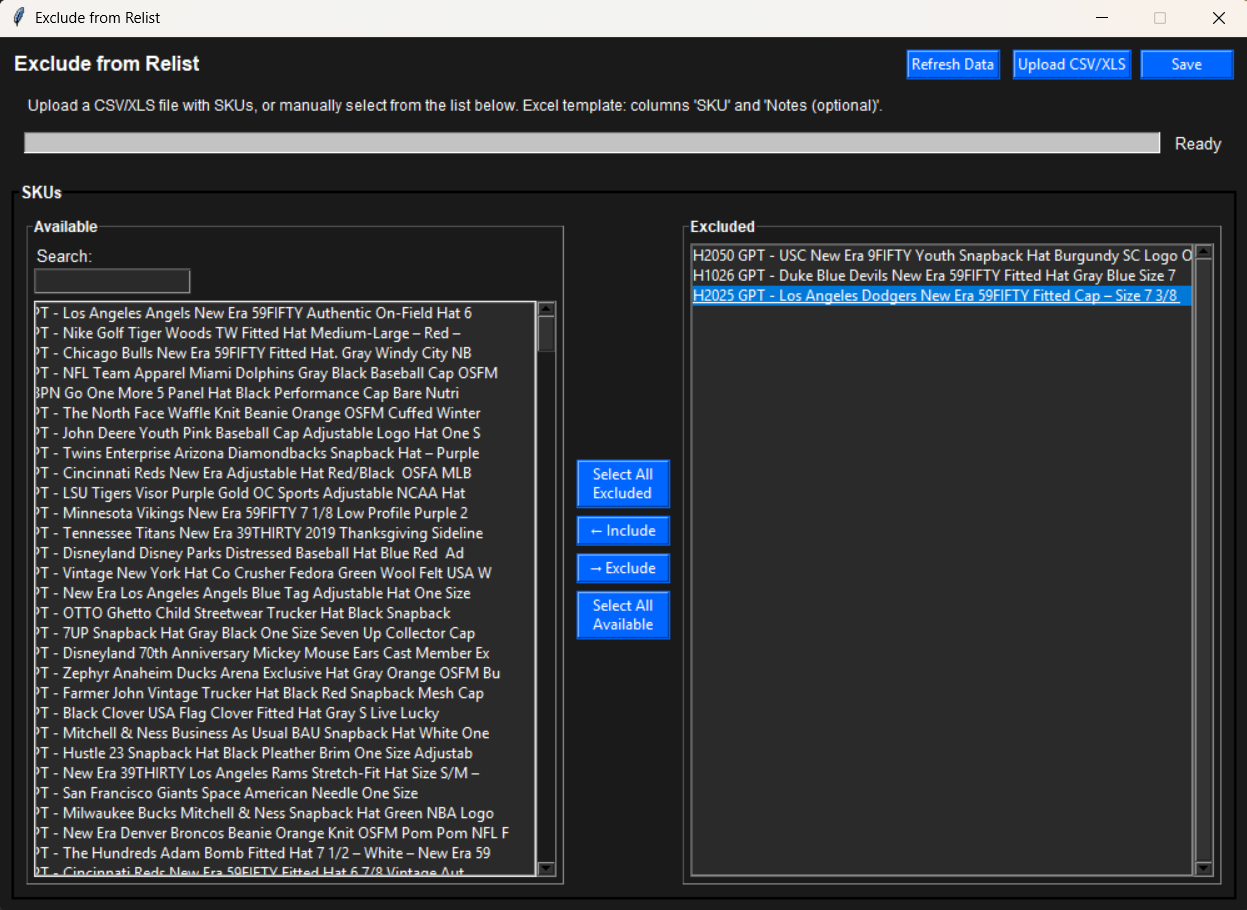This screenshot has width=1247, height=910.
Task: Save the exclusion list
Action: (x=1186, y=64)
